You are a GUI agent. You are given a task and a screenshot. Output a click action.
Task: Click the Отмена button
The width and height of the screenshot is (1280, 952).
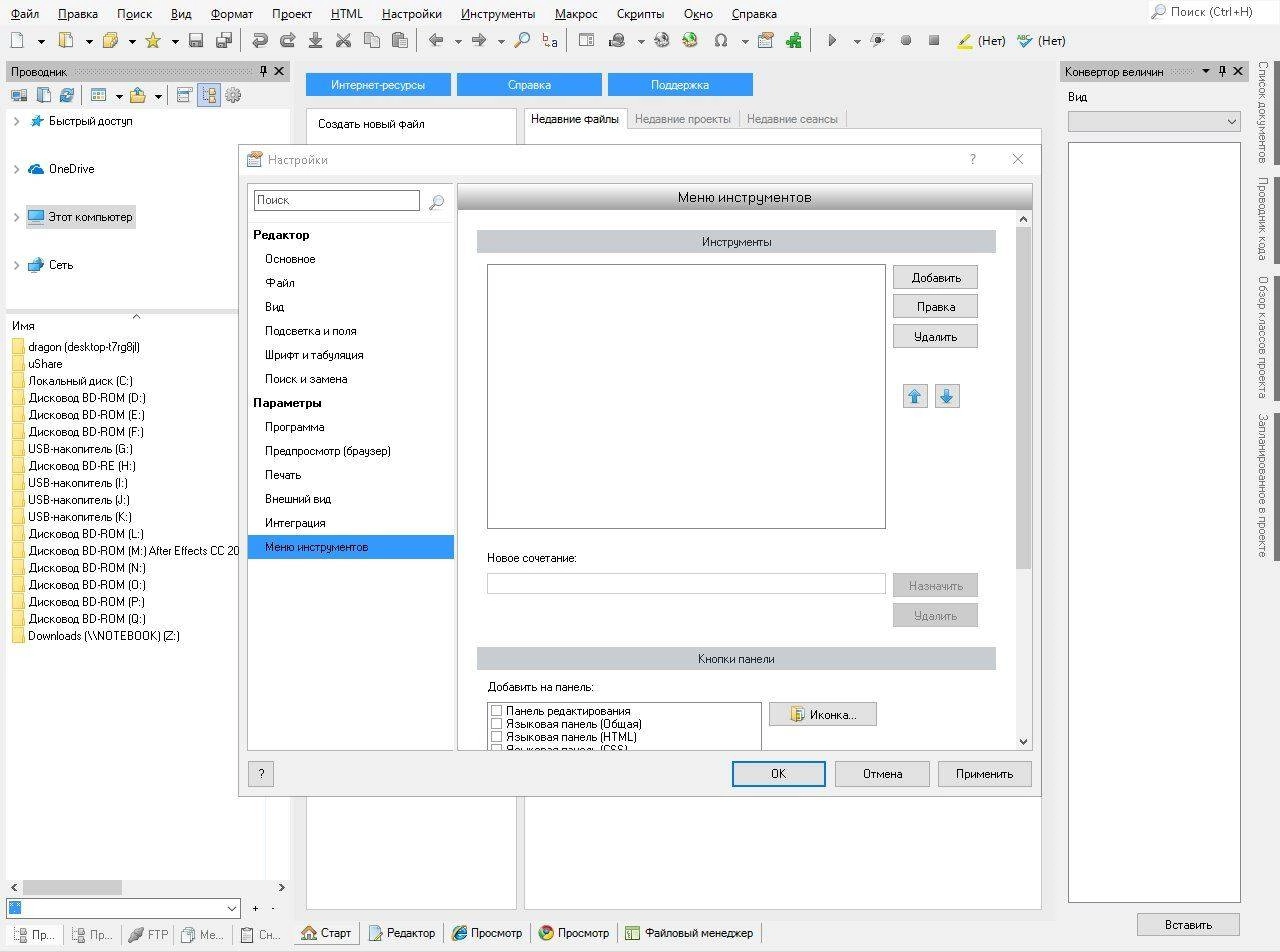pyautogui.click(x=883, y=774)
